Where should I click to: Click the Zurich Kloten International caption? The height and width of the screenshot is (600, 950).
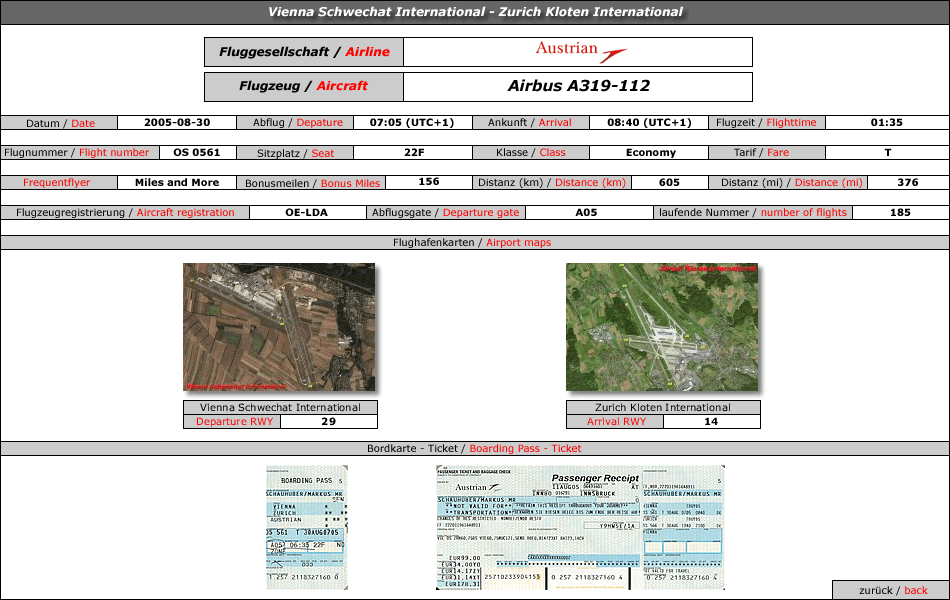pos(663,407)
